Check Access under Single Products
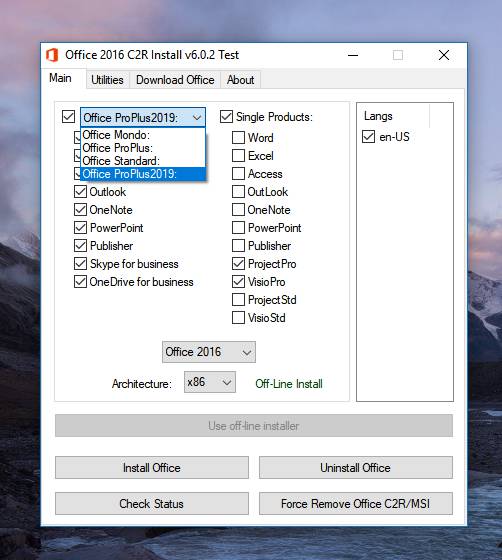 [x=238, y=174]
